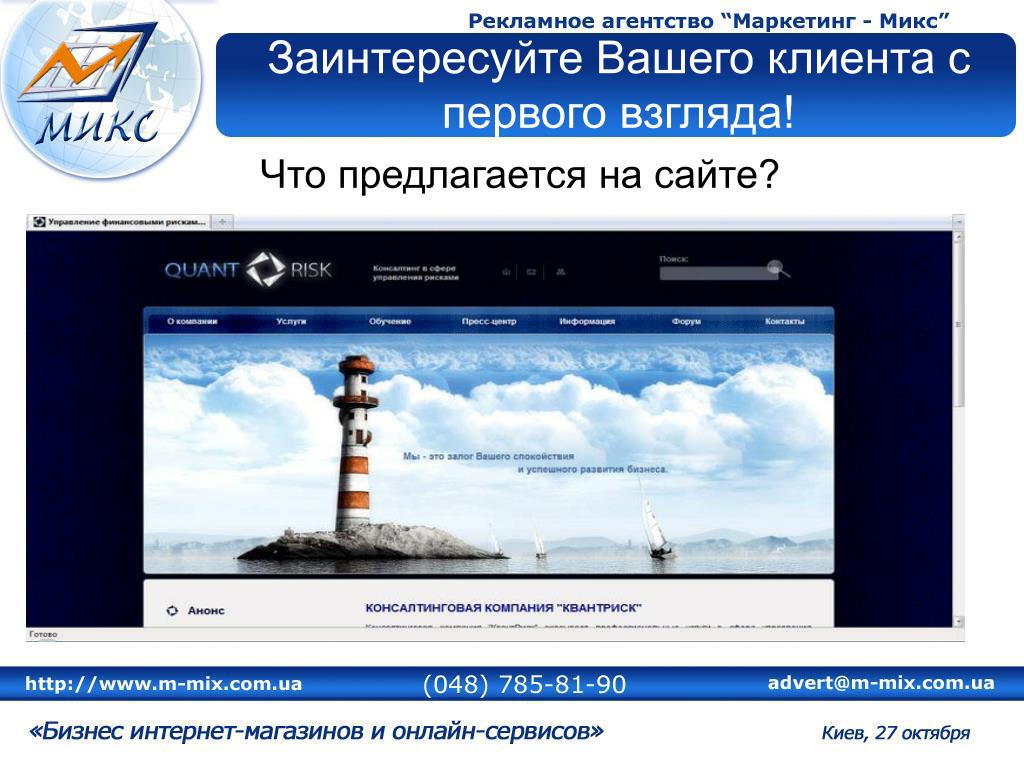Open the Информация menu item

coord(587,321)
